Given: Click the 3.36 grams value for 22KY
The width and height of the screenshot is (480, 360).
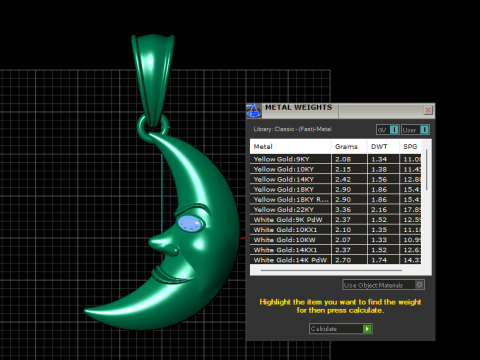Looking at the screenshot, I should [x=343, y=209].
